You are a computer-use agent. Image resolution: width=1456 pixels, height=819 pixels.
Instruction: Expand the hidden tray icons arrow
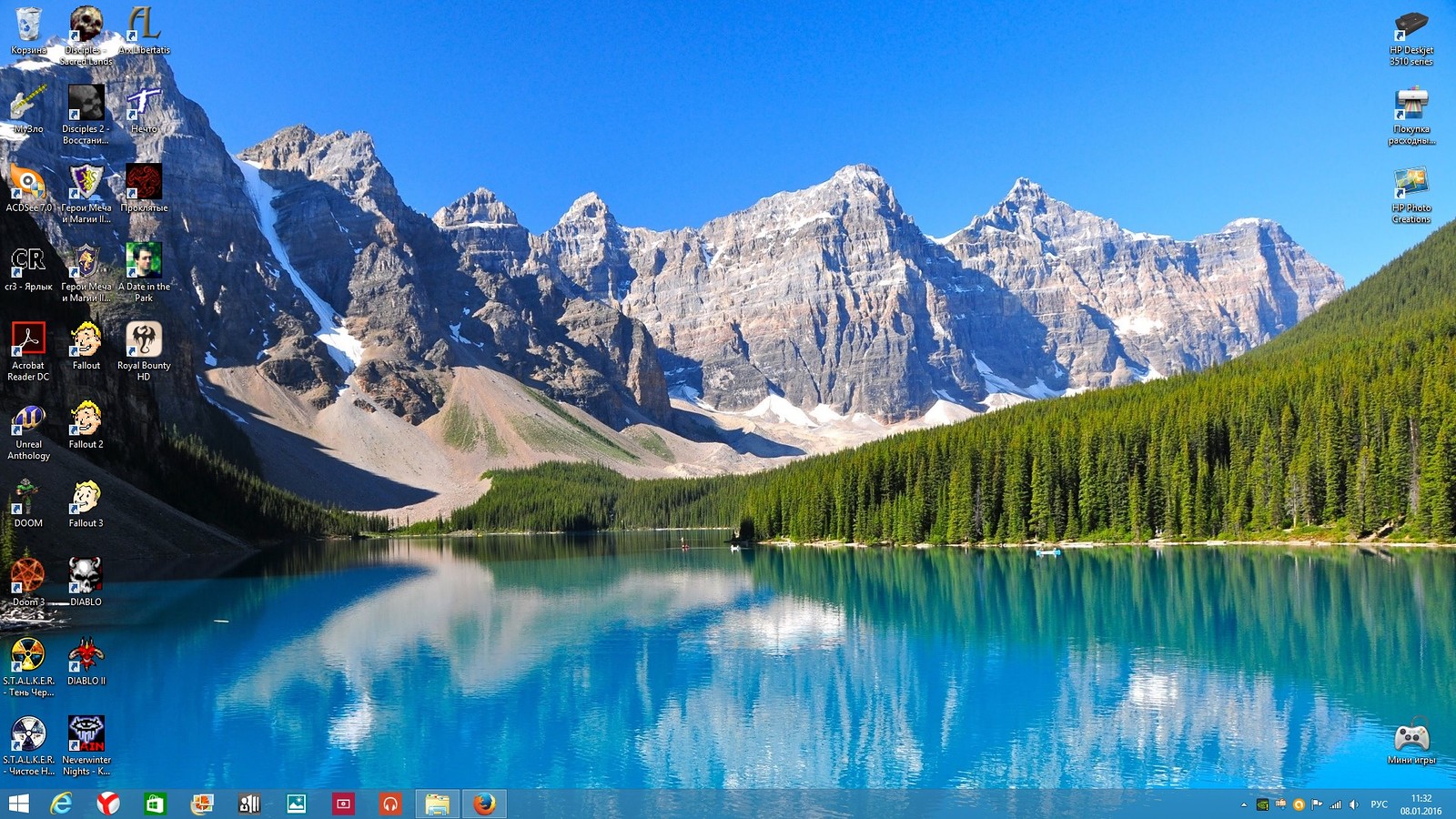click(1244, 804)
